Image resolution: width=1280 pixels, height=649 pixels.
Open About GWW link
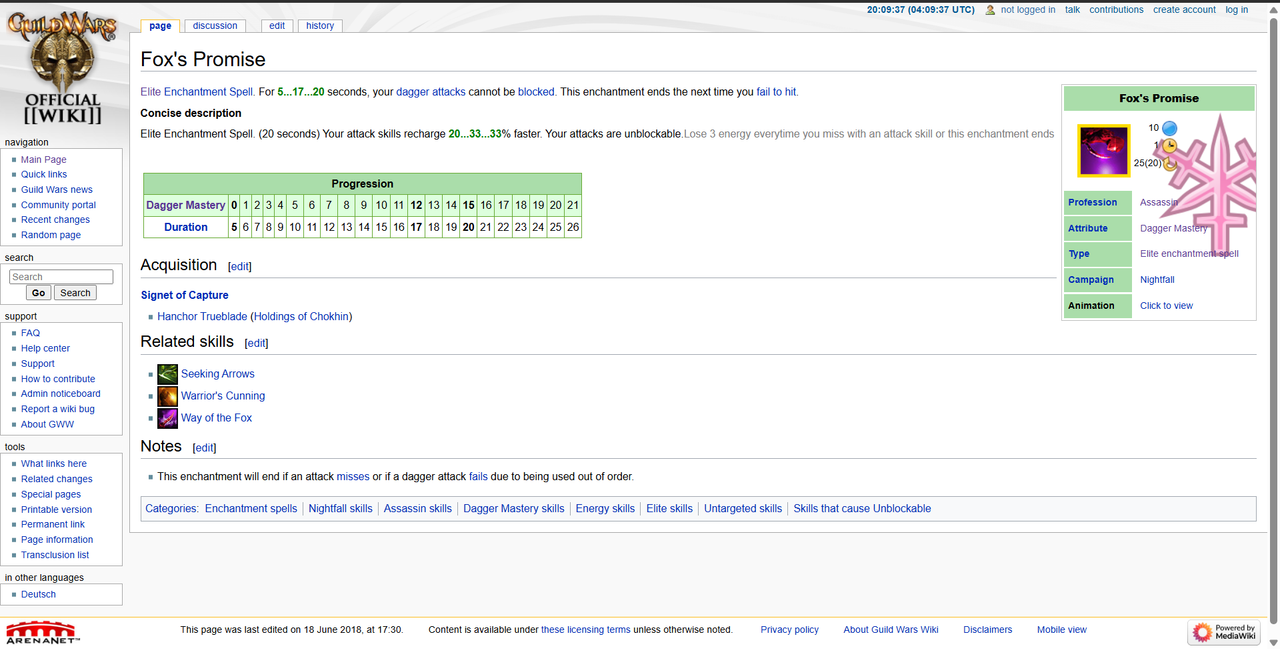(x=48, y=425)
